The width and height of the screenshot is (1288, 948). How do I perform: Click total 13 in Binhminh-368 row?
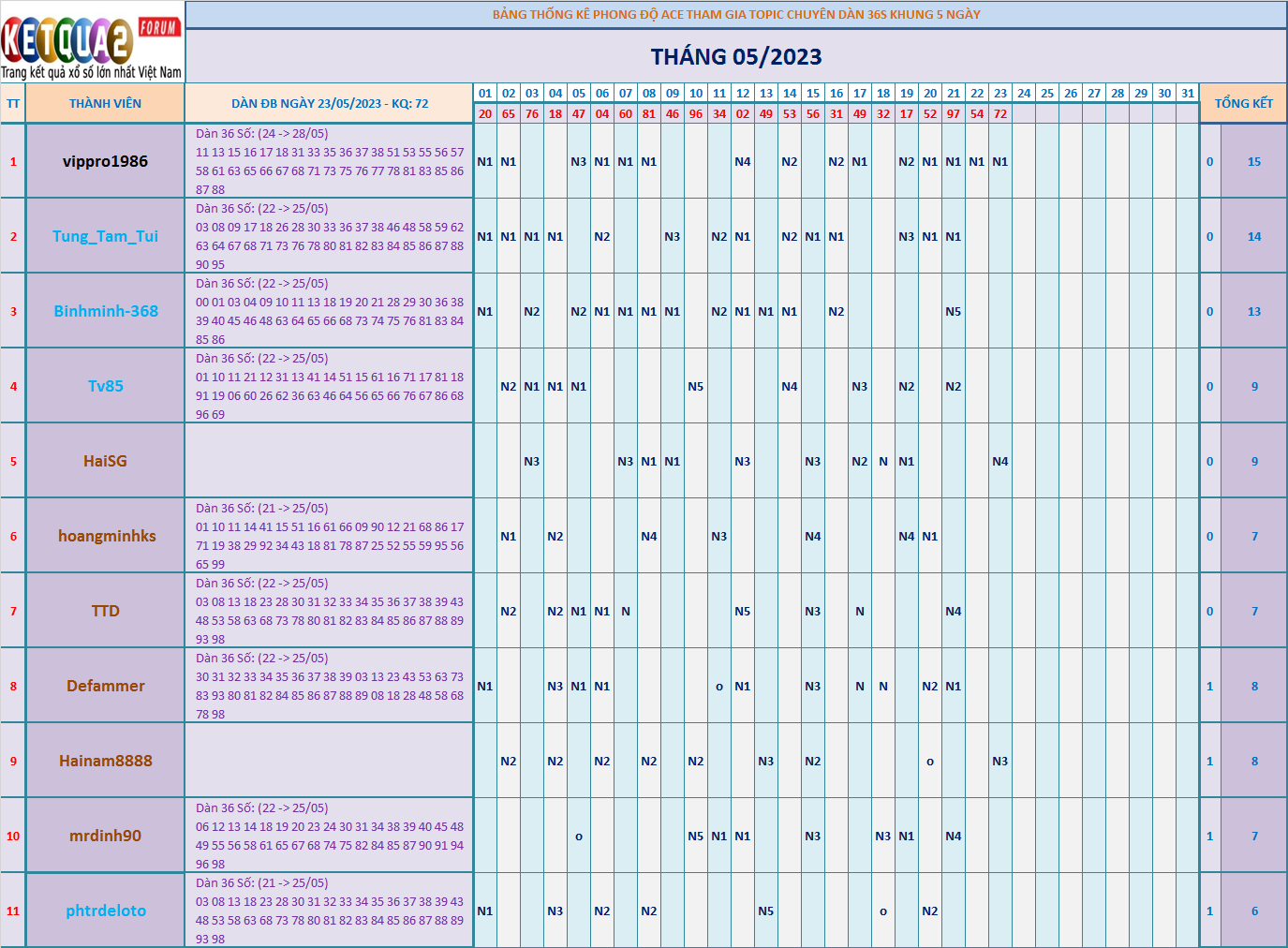[1254, 311]
